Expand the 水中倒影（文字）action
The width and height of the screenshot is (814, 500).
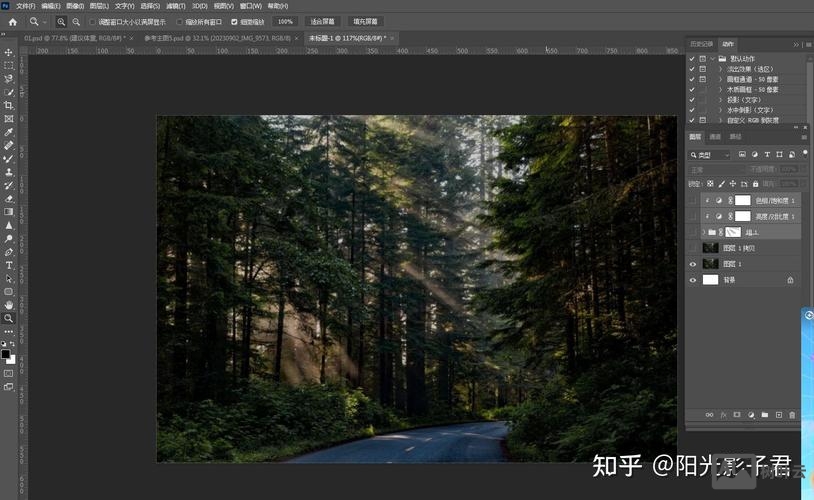(x=720, y=110)
